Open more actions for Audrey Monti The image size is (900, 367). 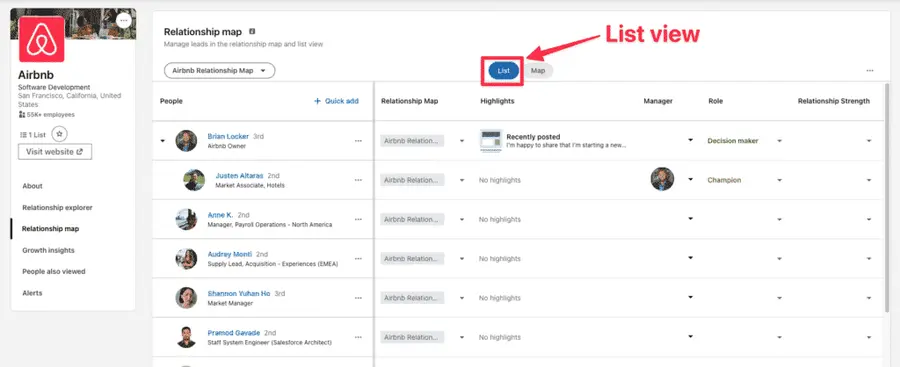pos(359,258)
